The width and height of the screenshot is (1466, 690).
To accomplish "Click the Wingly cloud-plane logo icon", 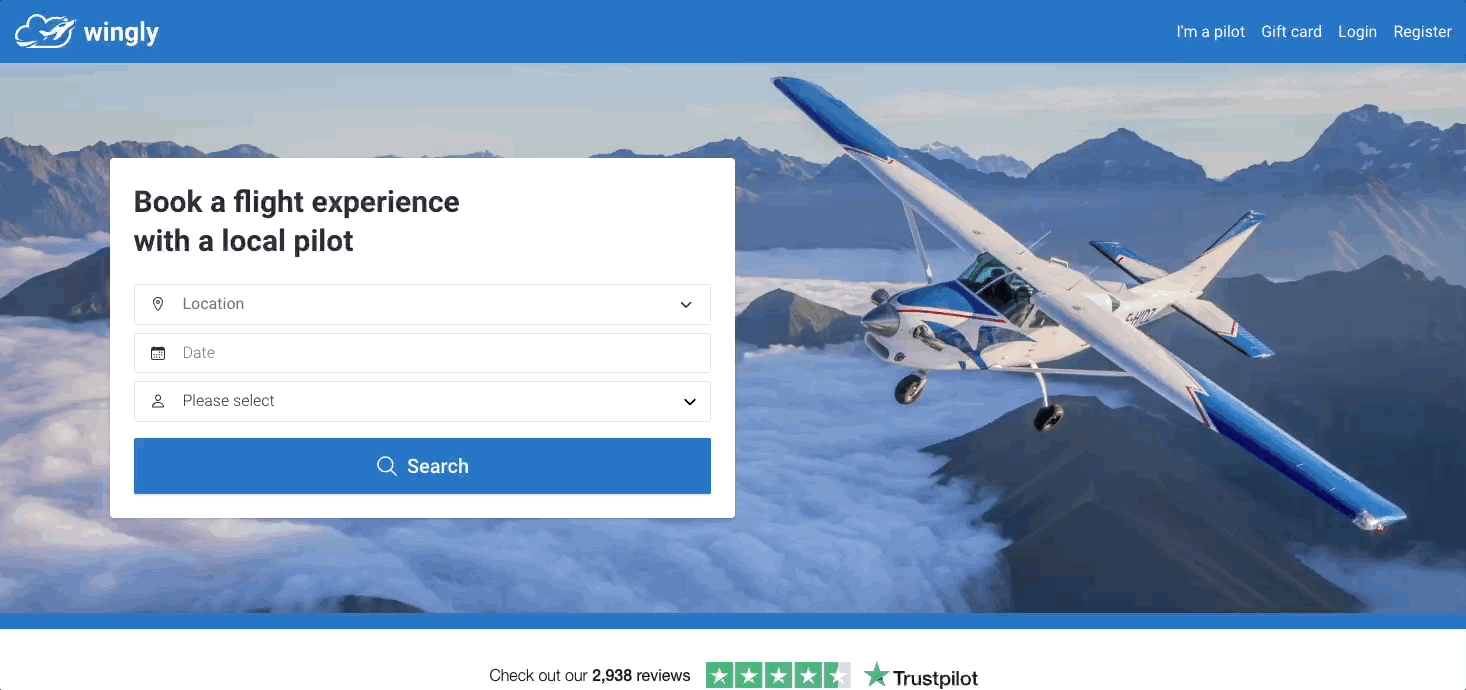I will point(44,31).
